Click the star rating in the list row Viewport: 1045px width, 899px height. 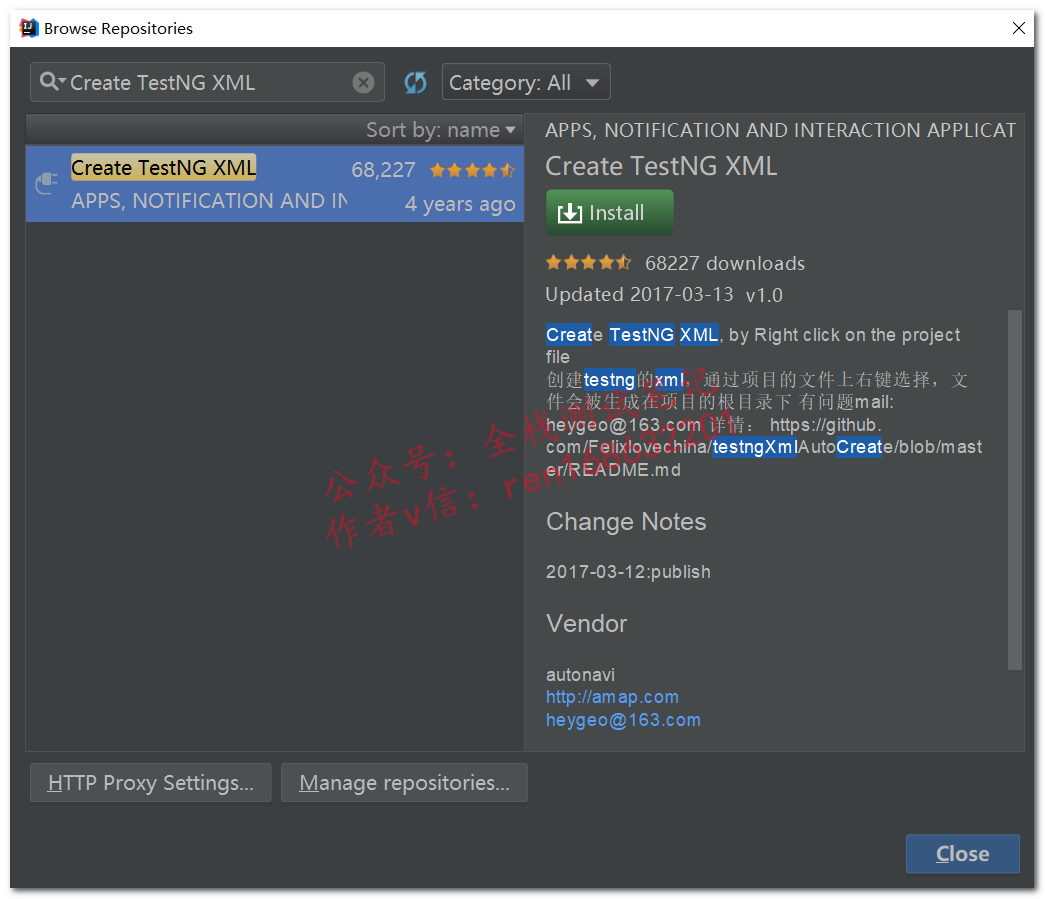pyautogui.click(x=473, y=170)
